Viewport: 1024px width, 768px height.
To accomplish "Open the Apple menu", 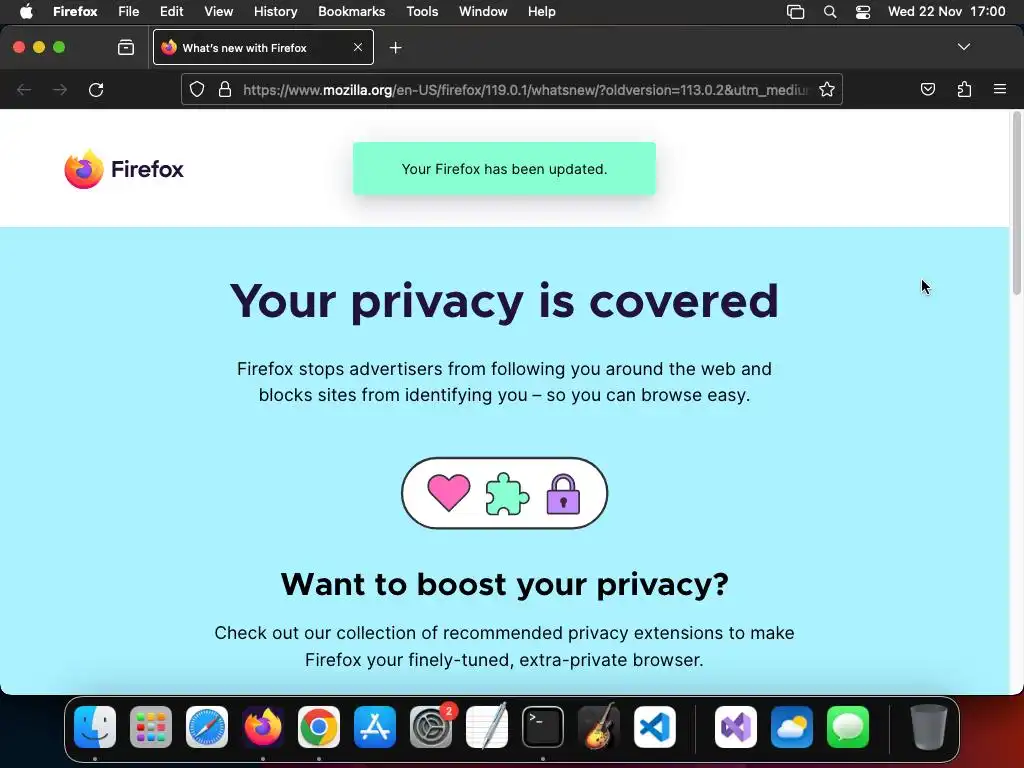I will pyautogui.click(x=26, y=12).
